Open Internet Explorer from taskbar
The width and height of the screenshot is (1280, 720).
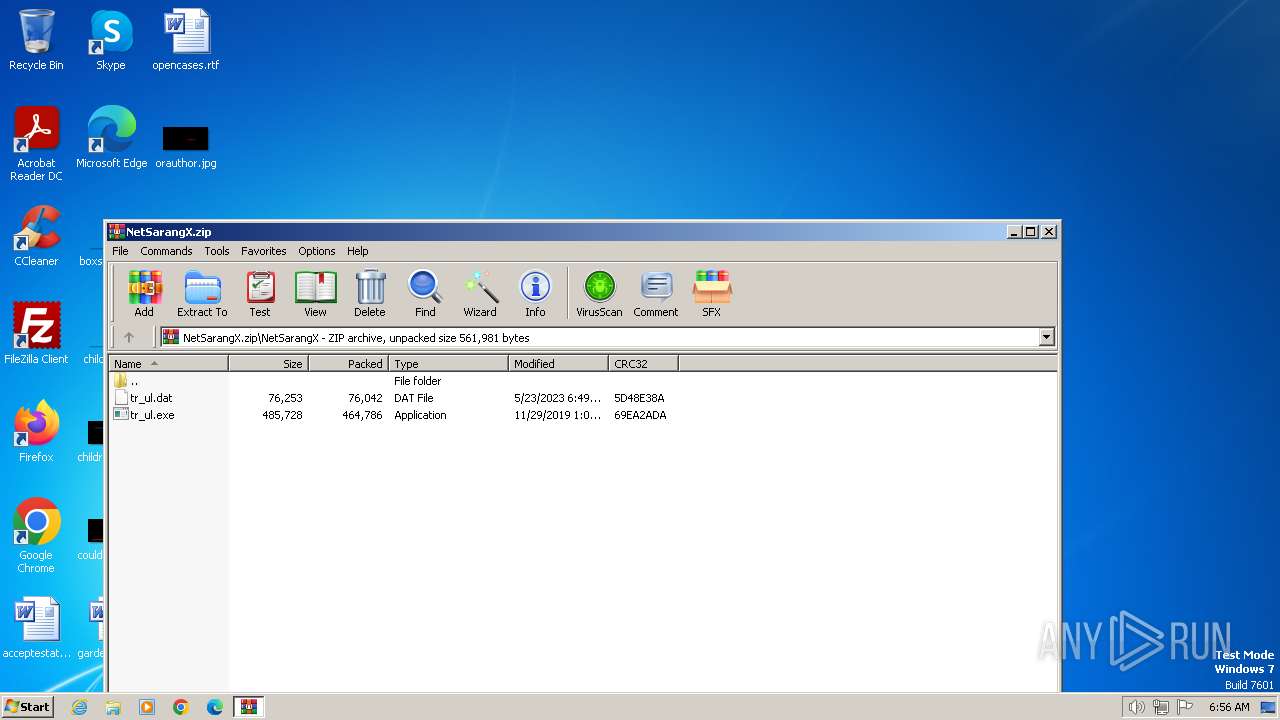click(x=80, y=707)
